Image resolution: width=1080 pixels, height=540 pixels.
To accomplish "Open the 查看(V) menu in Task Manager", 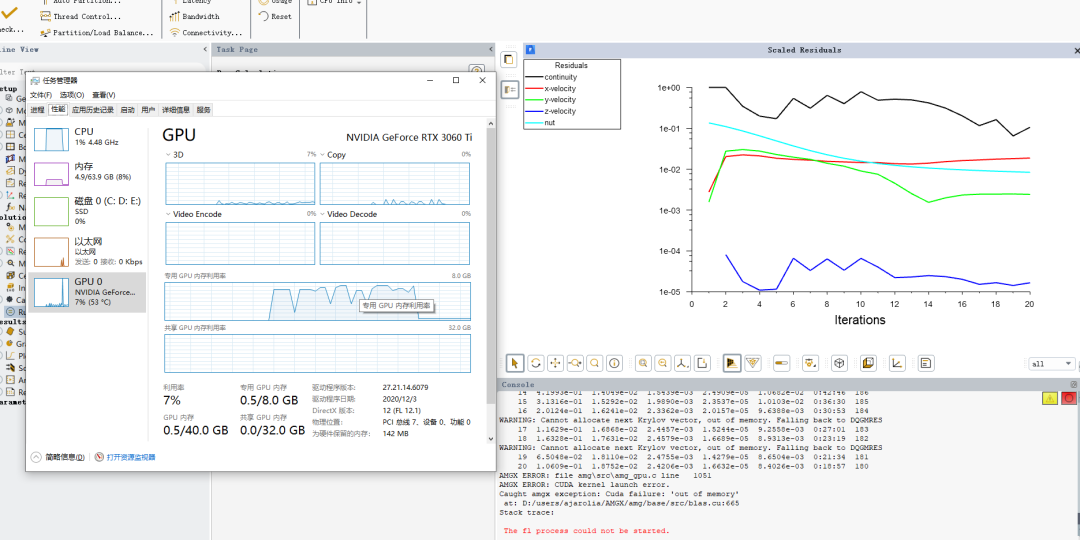I will [103, 95].
